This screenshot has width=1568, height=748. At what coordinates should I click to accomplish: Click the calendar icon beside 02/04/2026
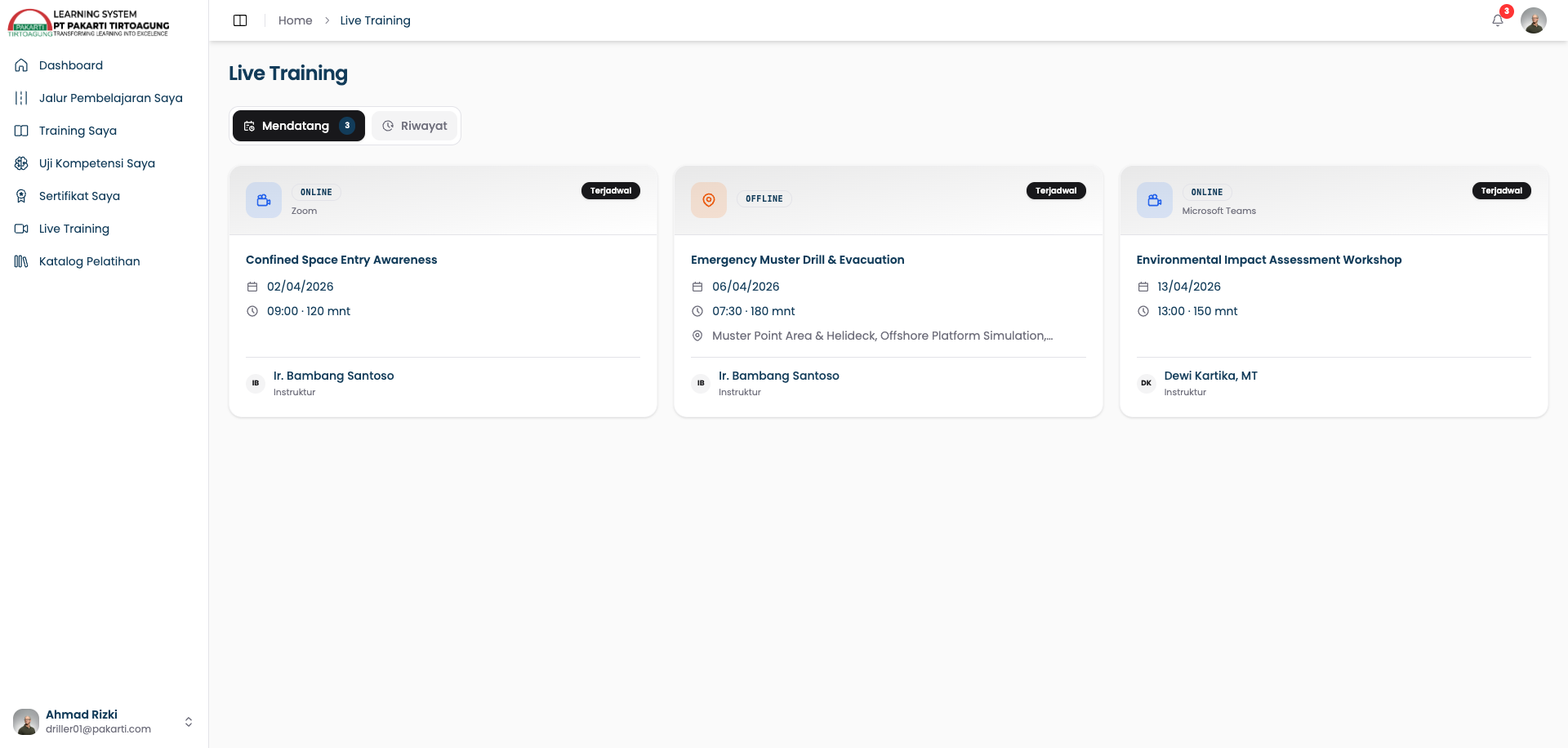(x=252, y=287)
